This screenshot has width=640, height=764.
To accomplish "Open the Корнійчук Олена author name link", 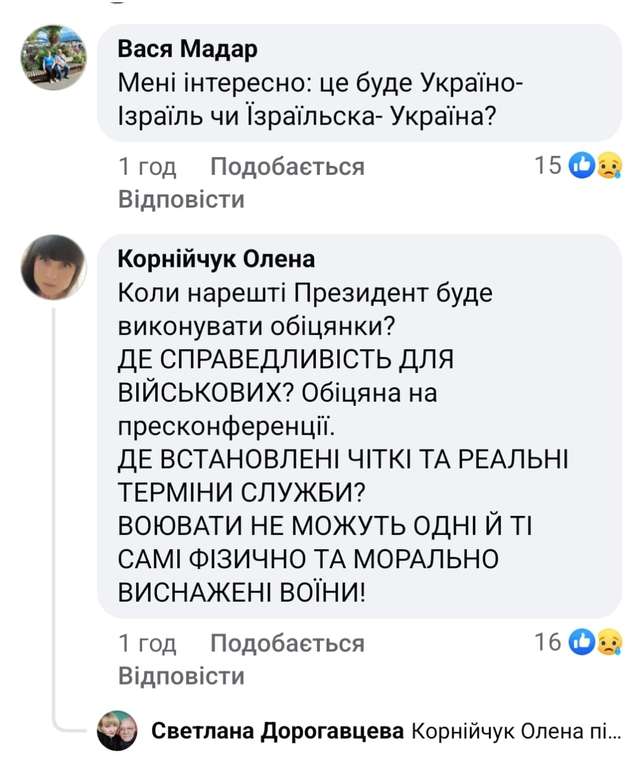I will click(x=217, y=259).
